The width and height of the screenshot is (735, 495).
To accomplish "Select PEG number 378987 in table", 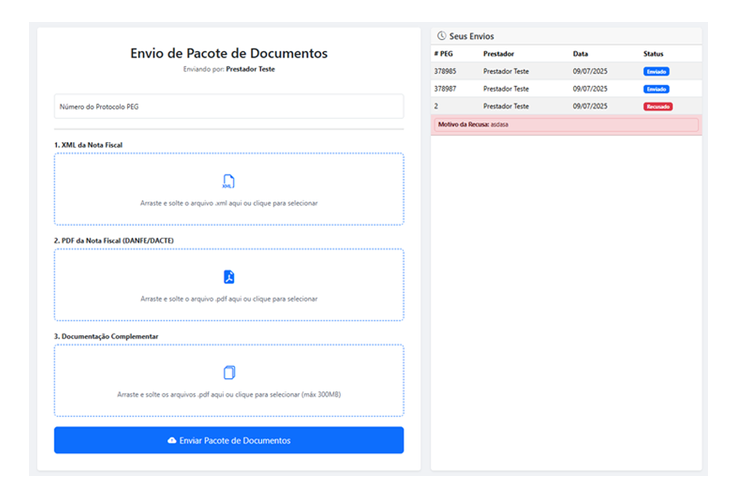I will pyautogui.click(x=445, y=89).
